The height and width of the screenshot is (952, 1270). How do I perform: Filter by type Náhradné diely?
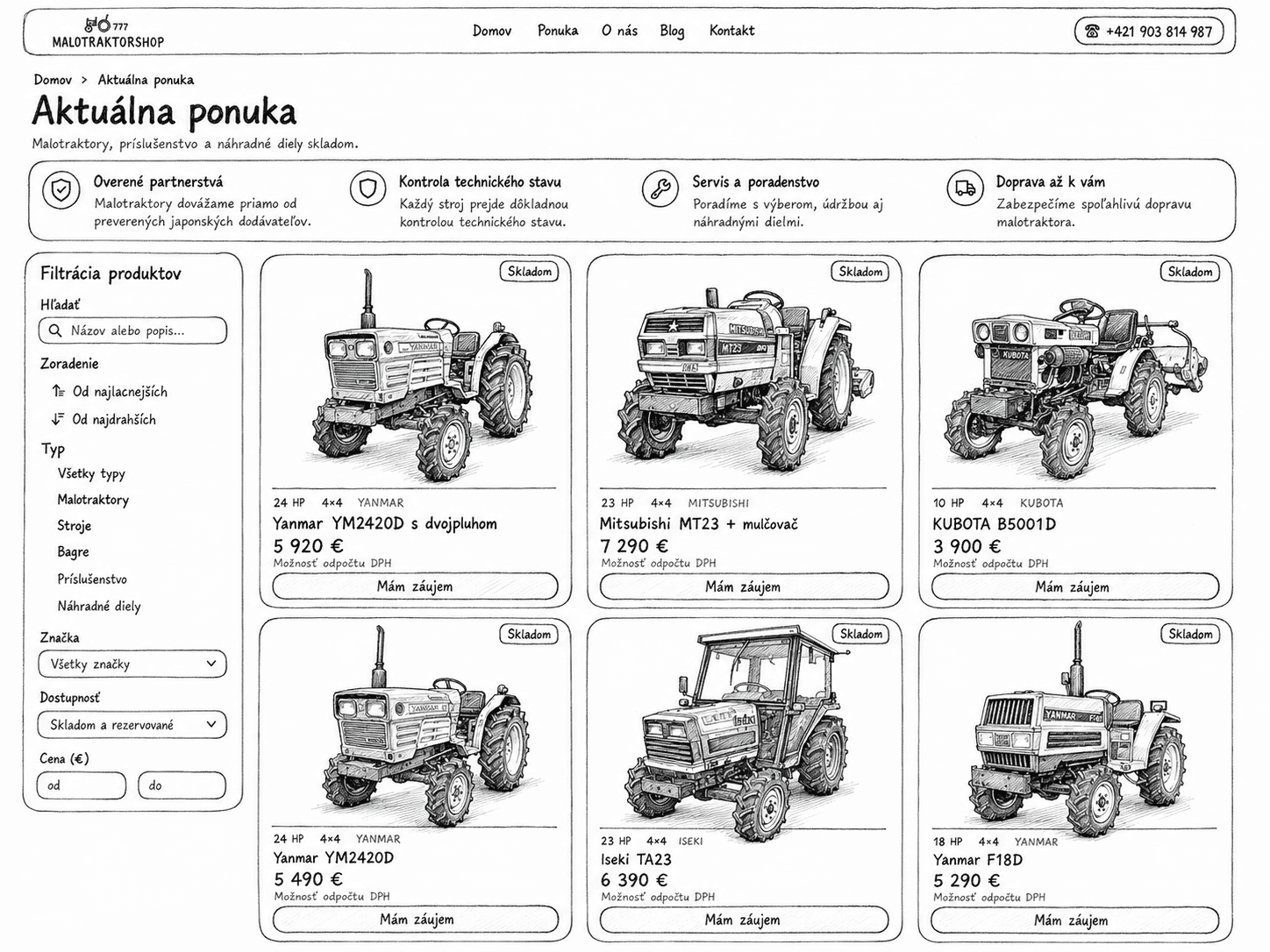coord(99,606)
